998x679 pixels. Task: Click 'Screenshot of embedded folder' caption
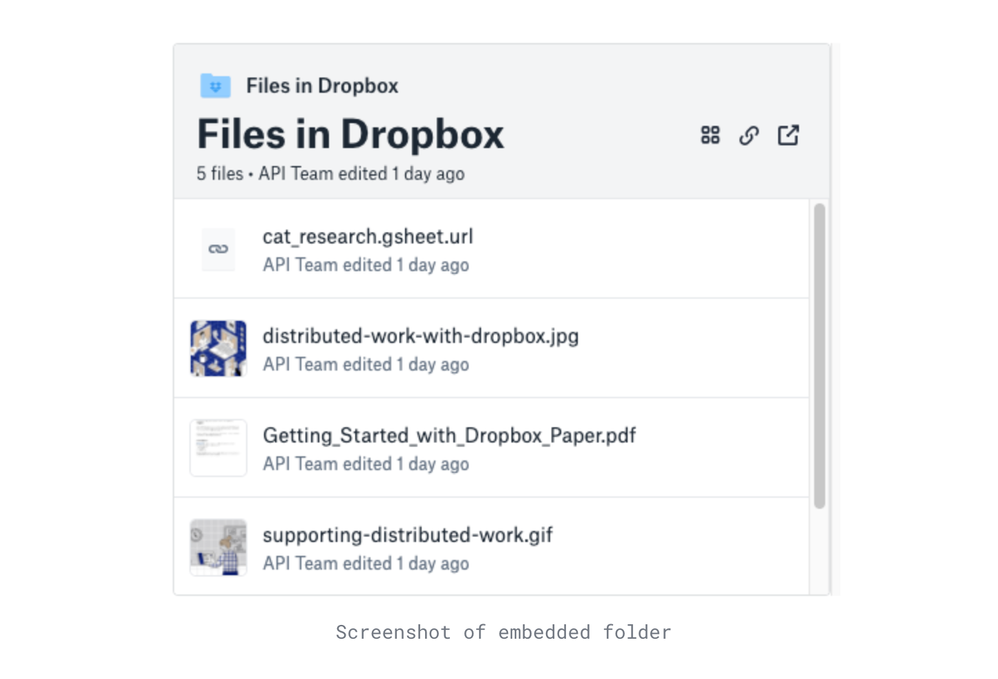coord(503,632)
